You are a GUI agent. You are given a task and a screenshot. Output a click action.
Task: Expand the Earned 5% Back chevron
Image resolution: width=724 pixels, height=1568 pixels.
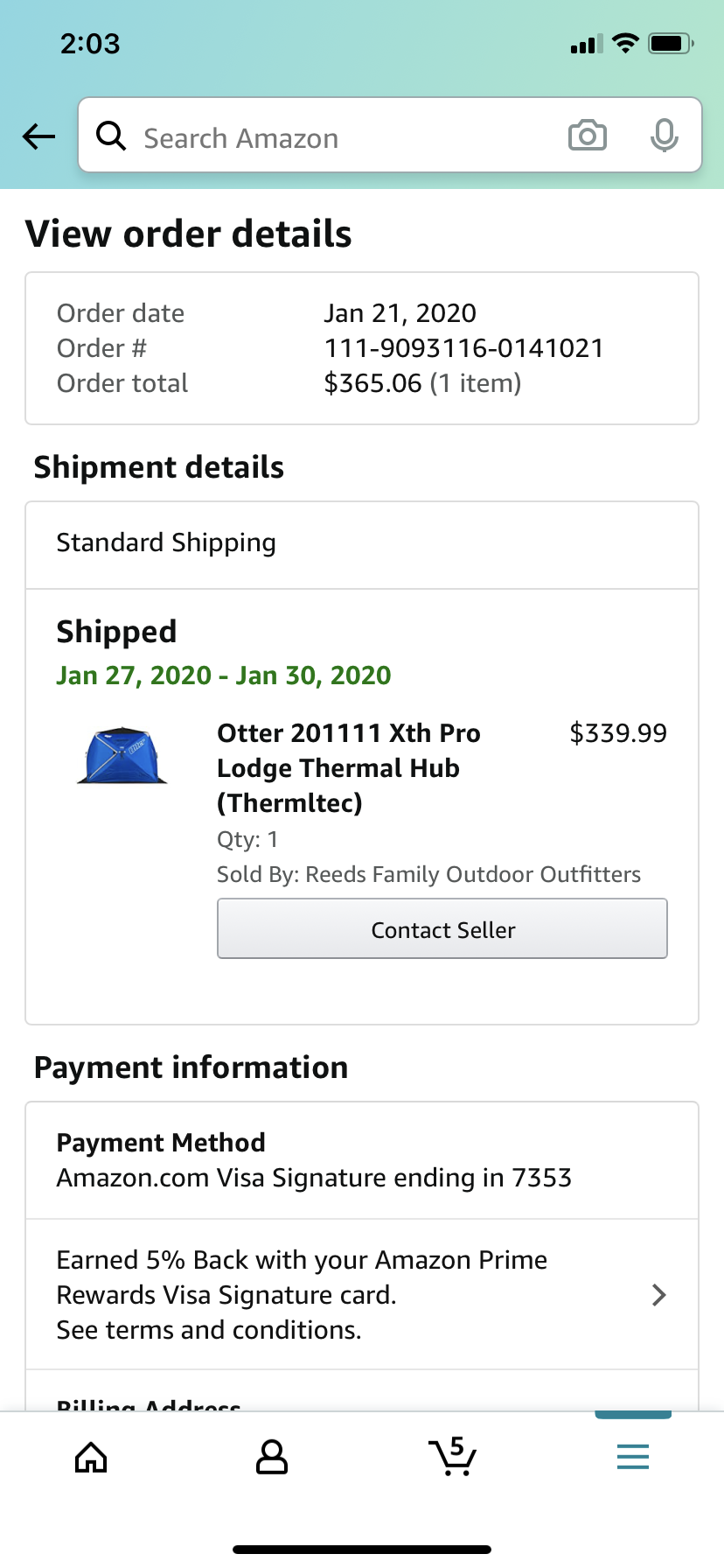coord(659,1295)
